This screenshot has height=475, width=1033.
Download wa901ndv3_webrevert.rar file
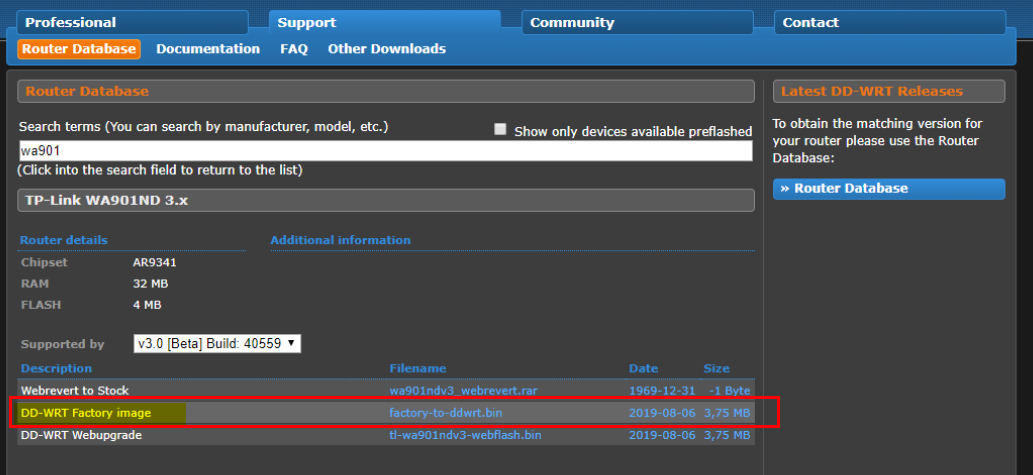point(463,391)
